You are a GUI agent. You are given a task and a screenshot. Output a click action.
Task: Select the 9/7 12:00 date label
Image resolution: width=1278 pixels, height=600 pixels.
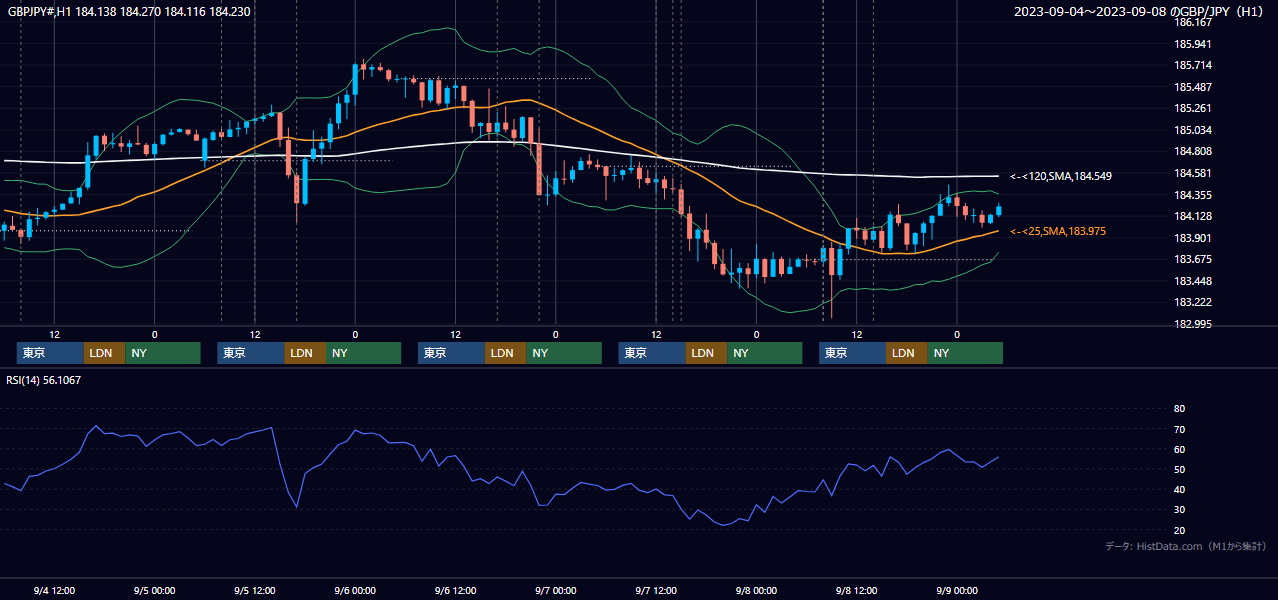pos(655,590)
